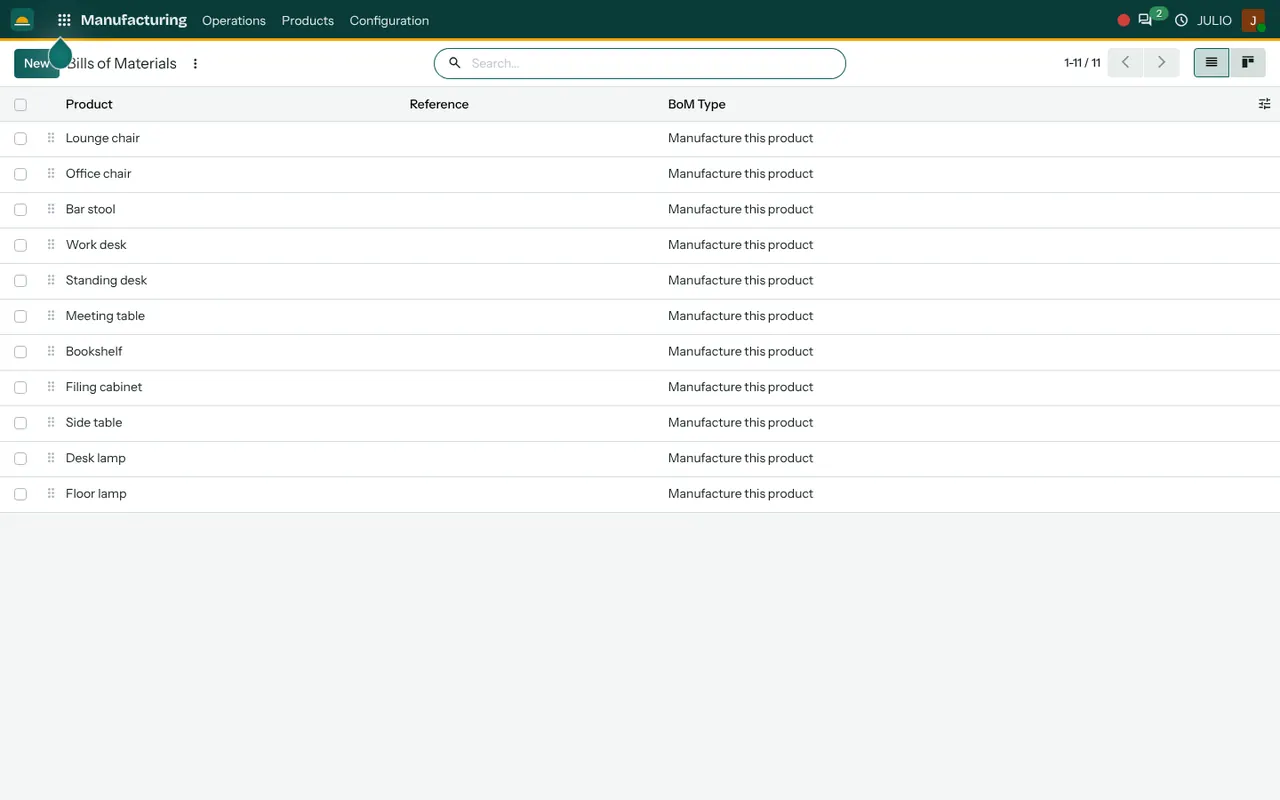Go to next page arrow
This screenshot has height=800, width=1280.
pos(1161,63)
